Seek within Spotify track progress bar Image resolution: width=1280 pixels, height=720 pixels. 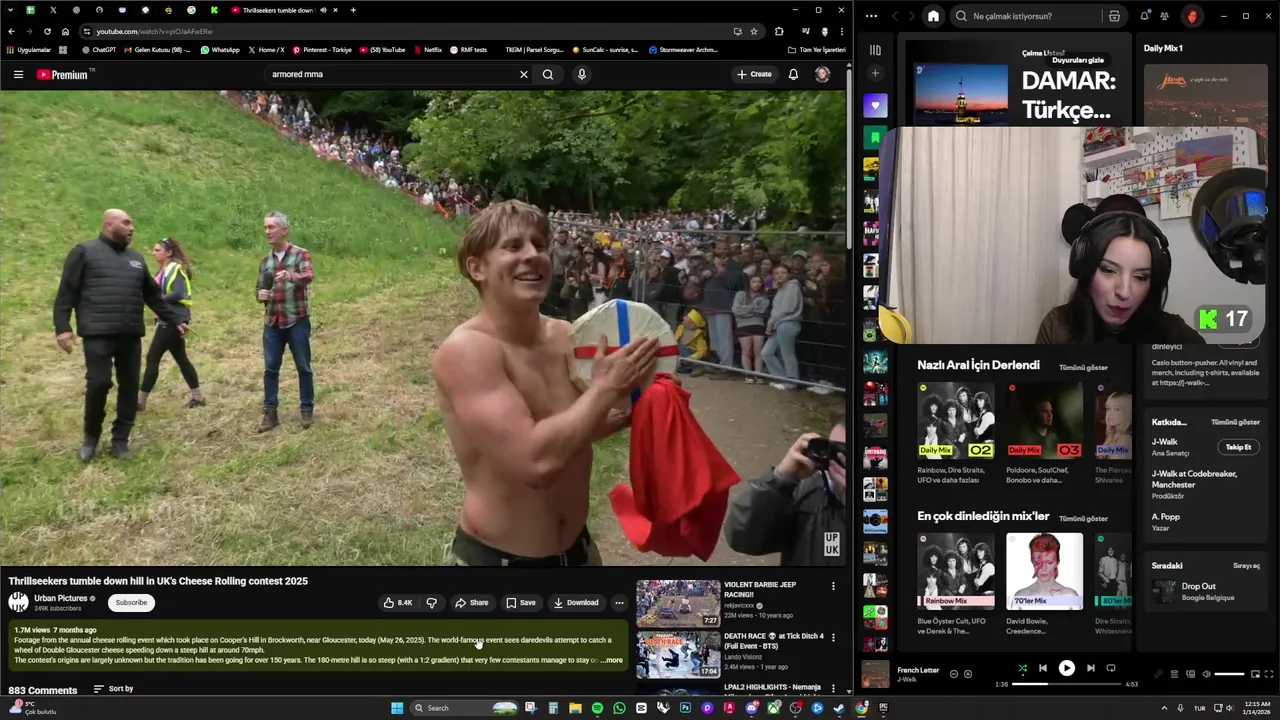[1067, 684]
